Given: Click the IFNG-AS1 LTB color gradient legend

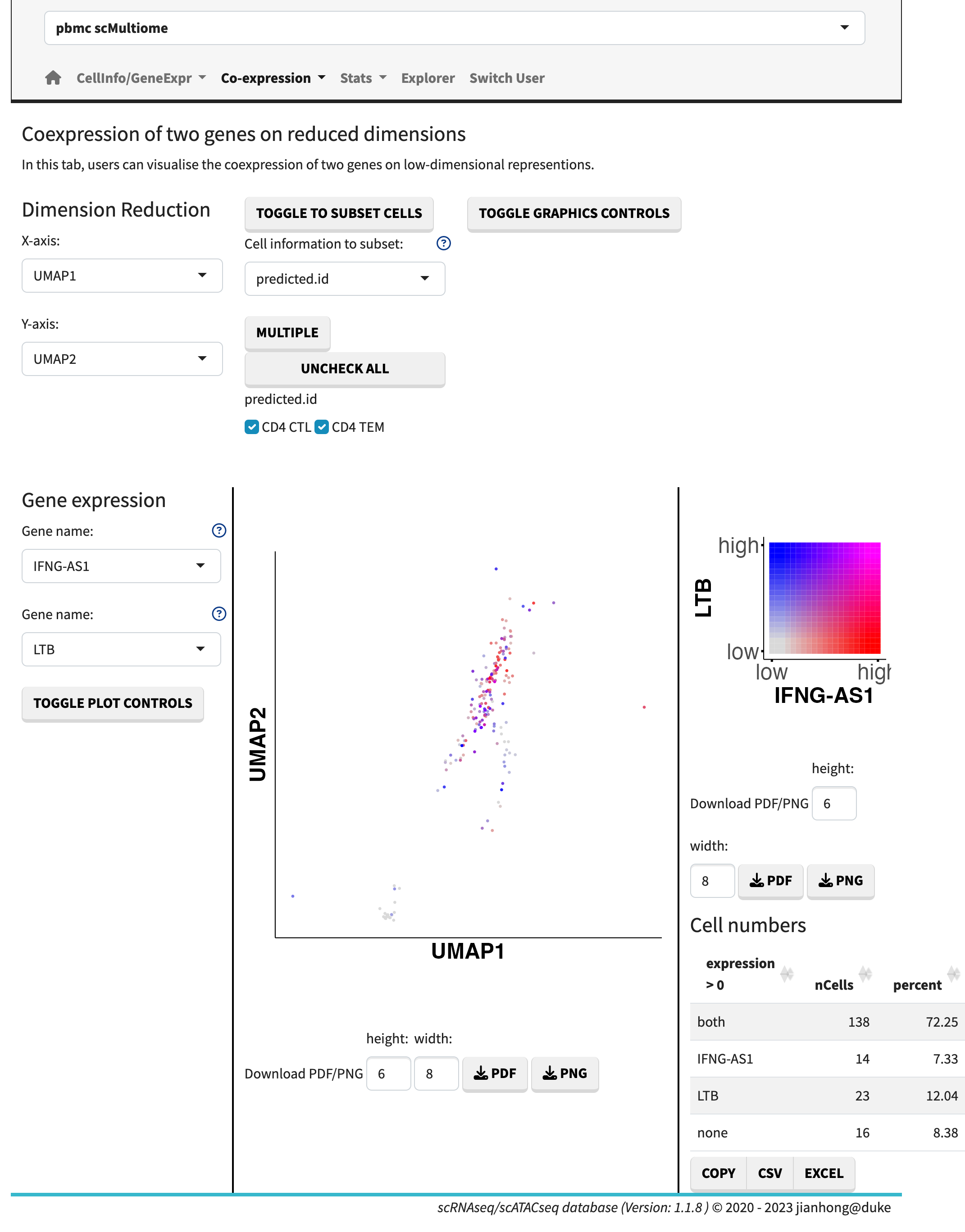Looking at the screenshot, I should pyautogui.click(x=824, y=598).
